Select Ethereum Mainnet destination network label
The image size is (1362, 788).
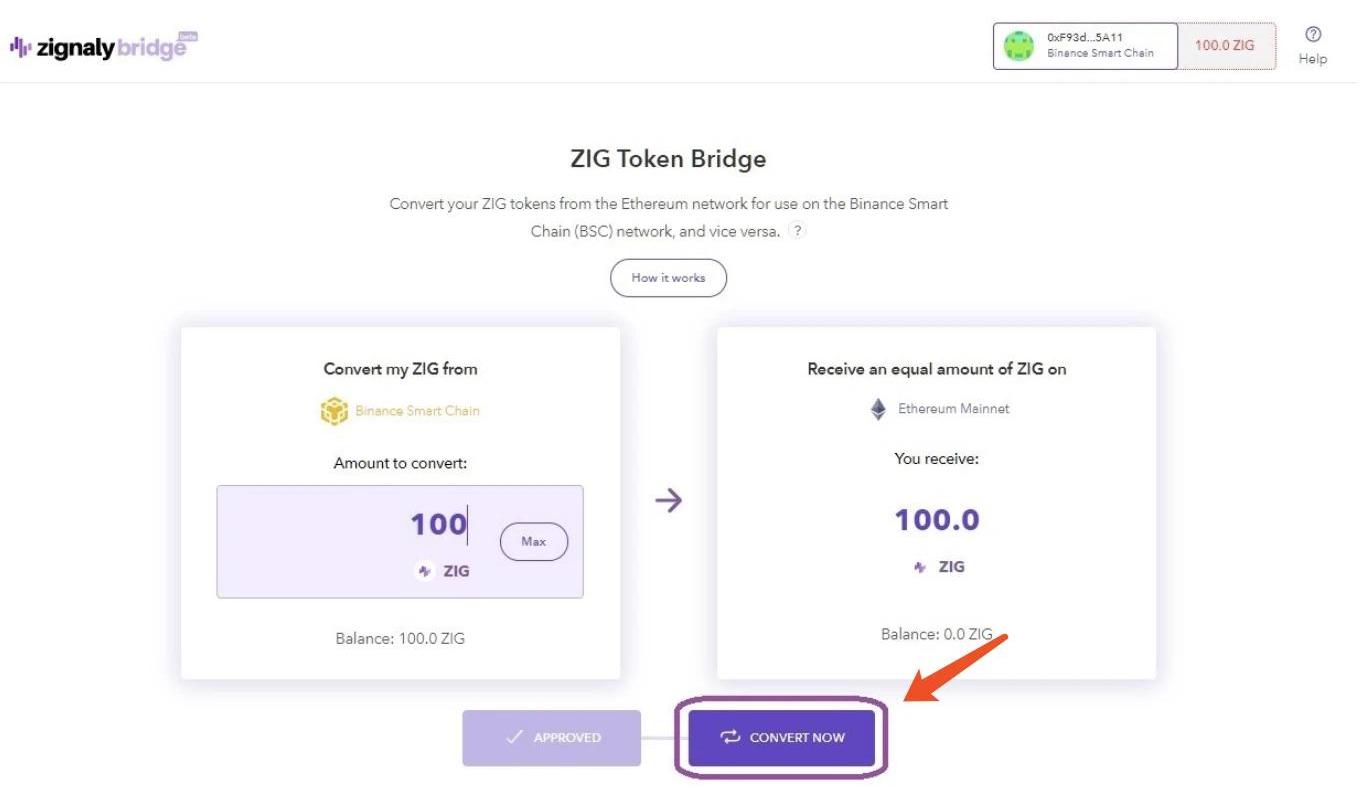(953, 409)
